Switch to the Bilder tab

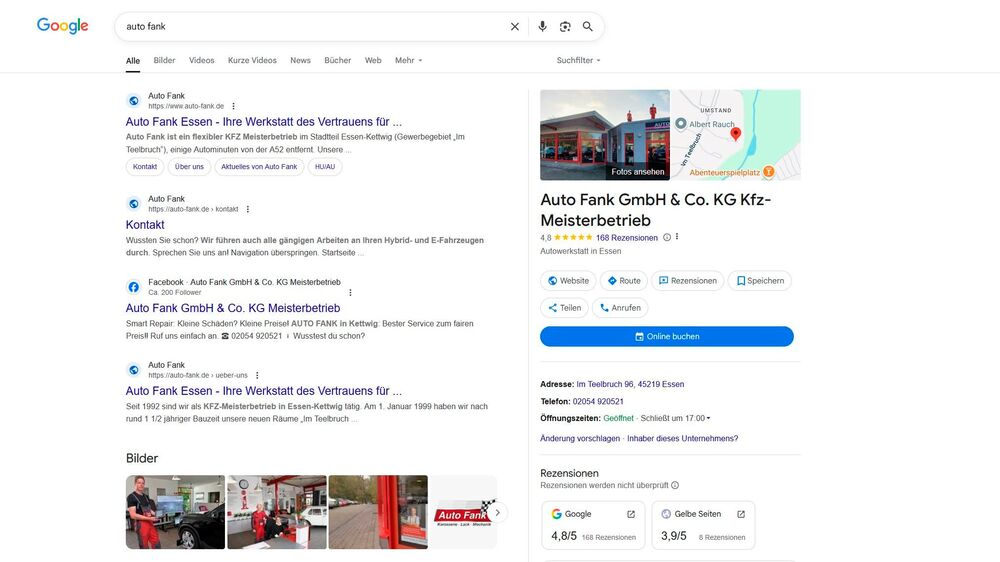coord(164,61)
